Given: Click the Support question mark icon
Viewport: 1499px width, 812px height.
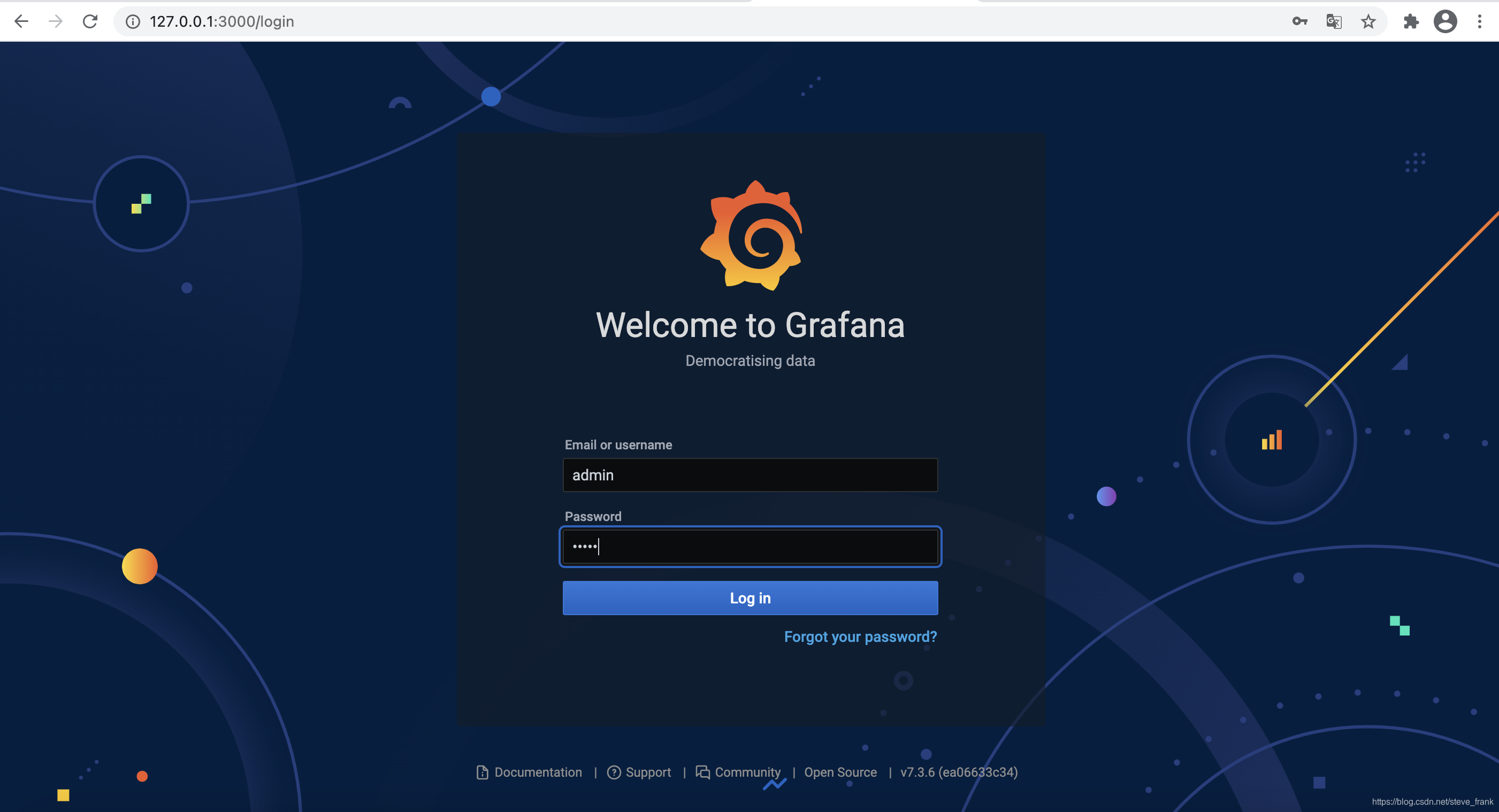Looking at the screenshot, I should point(613,772).
